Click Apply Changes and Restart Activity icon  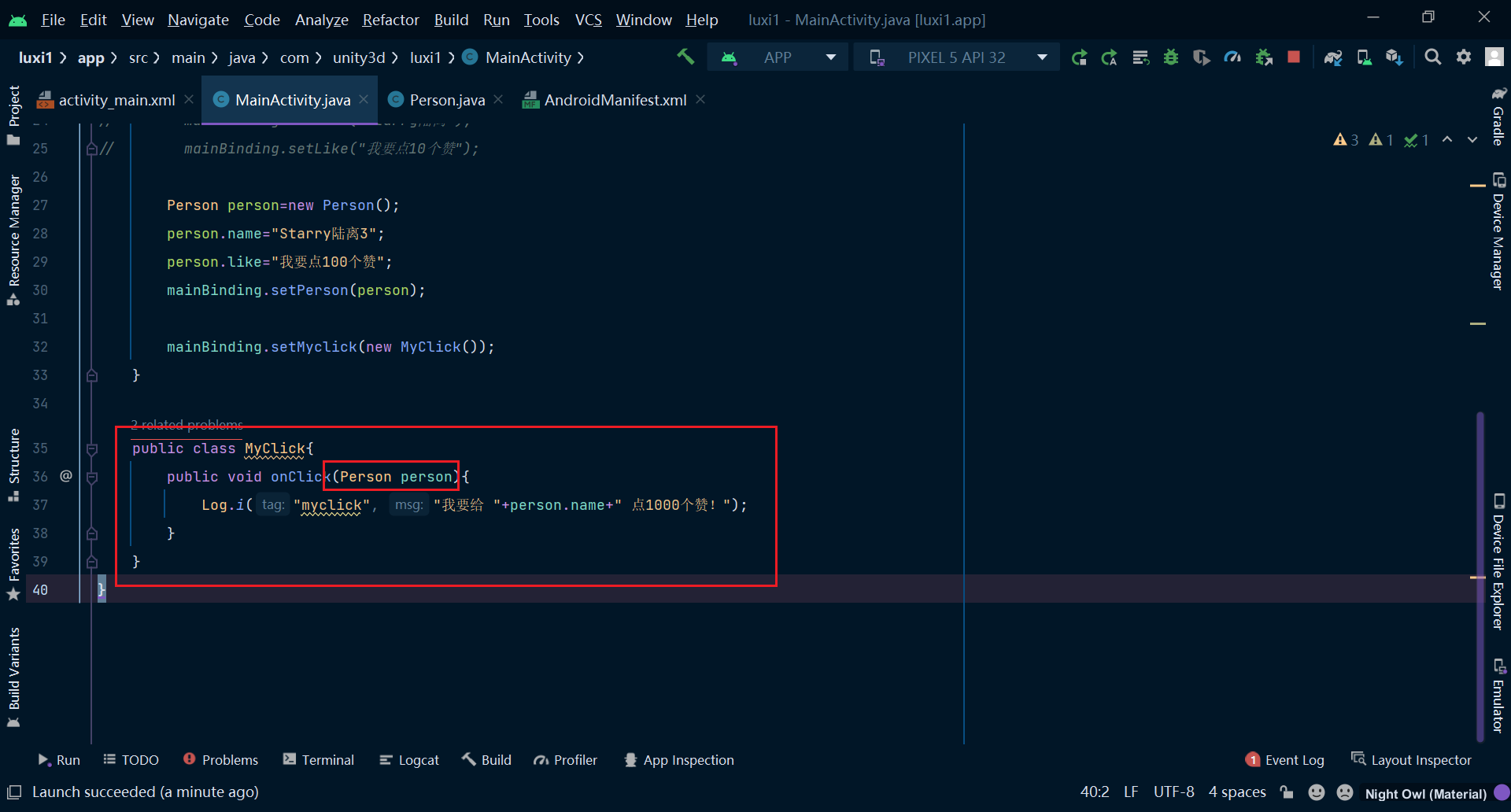[1110, 57]
